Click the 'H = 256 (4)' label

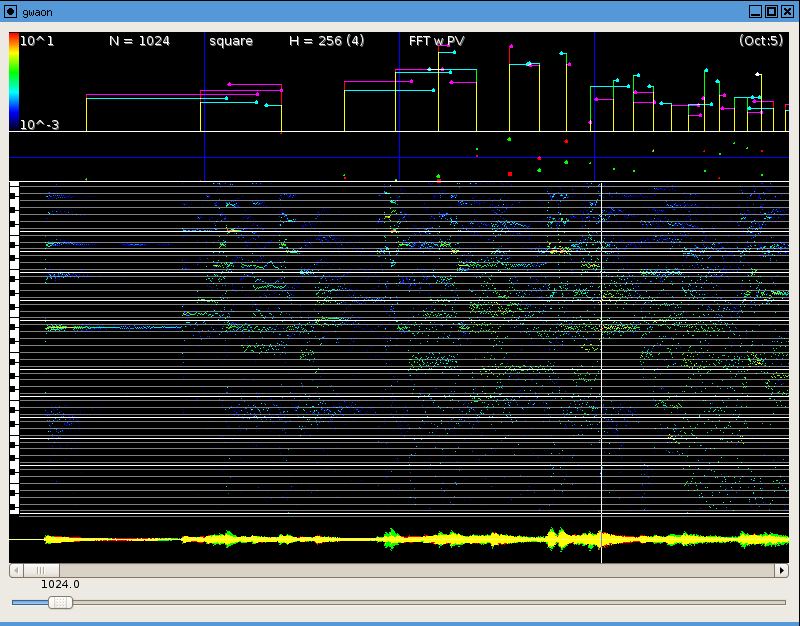pyautogui.click(x=326, y=41)
